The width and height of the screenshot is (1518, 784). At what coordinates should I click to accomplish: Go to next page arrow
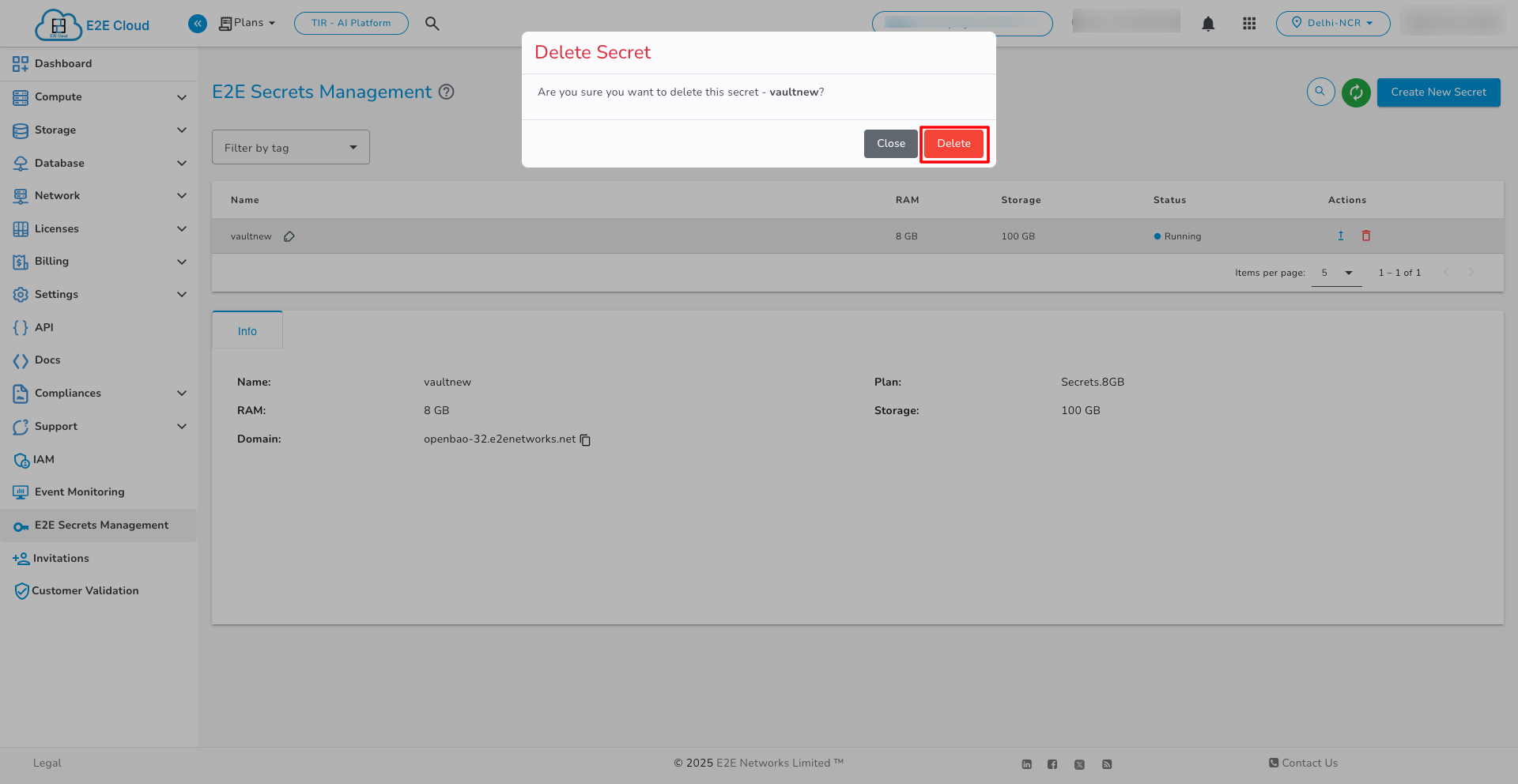pos(1471,273)
